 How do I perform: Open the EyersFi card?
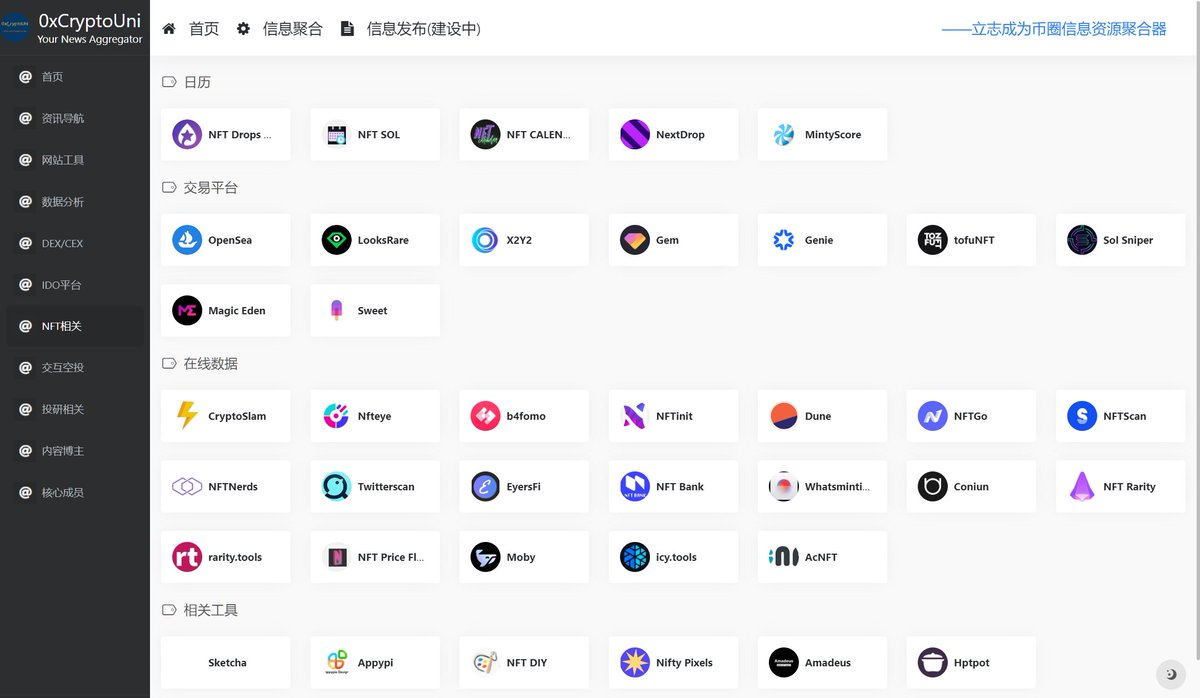click(x=524, y=487)
